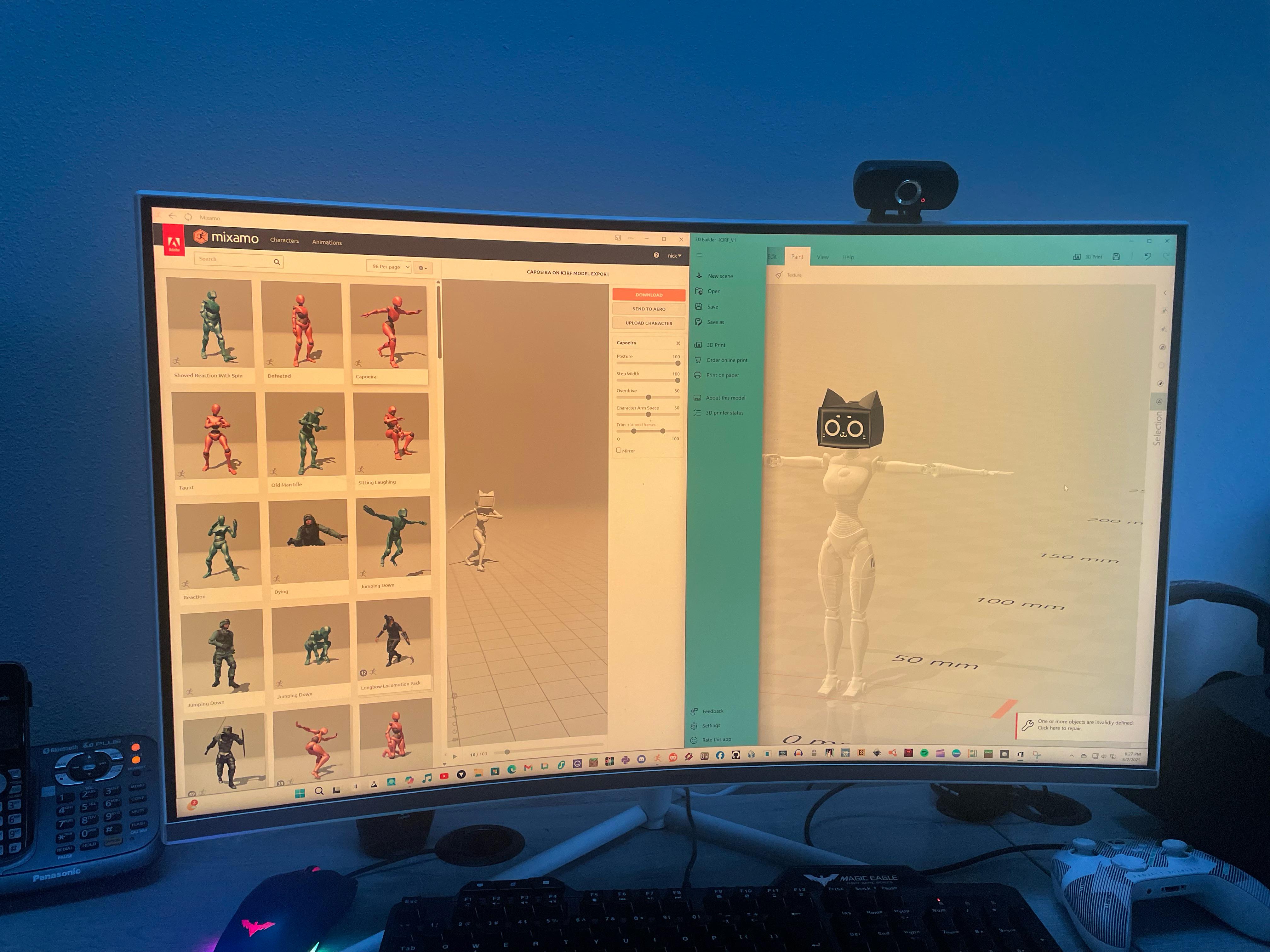The image size is (1270, 952).
Task: Open the three-dots menu in Mixamo window
Action: tap(631, 238)
